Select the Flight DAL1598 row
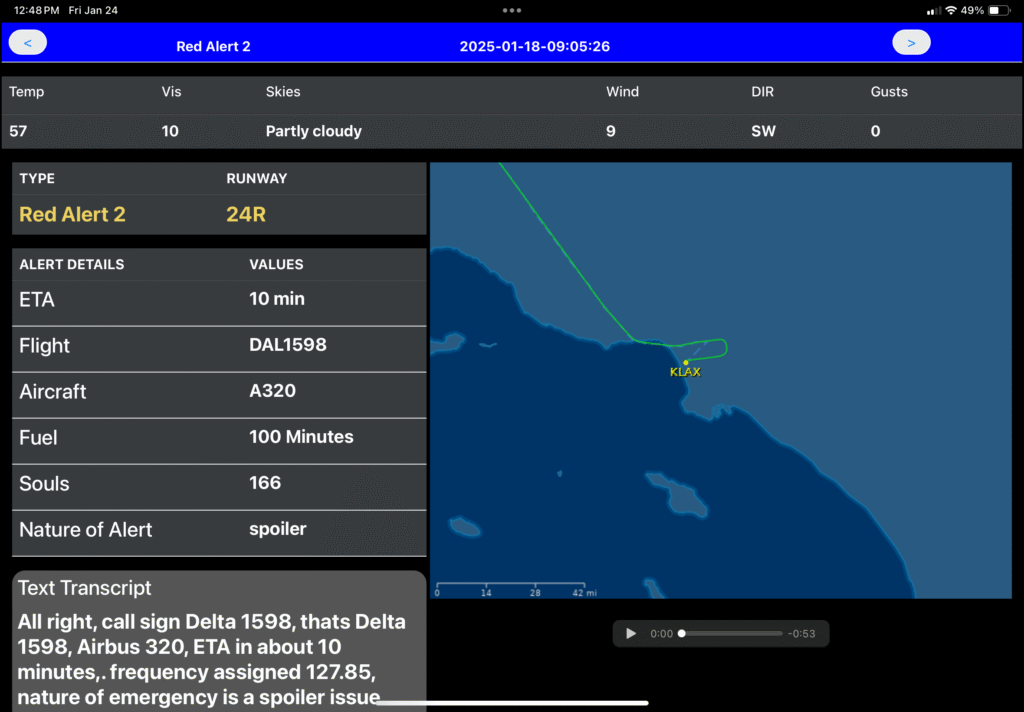The height and width of the screenshot is (712, 1024). click(219, 346)
